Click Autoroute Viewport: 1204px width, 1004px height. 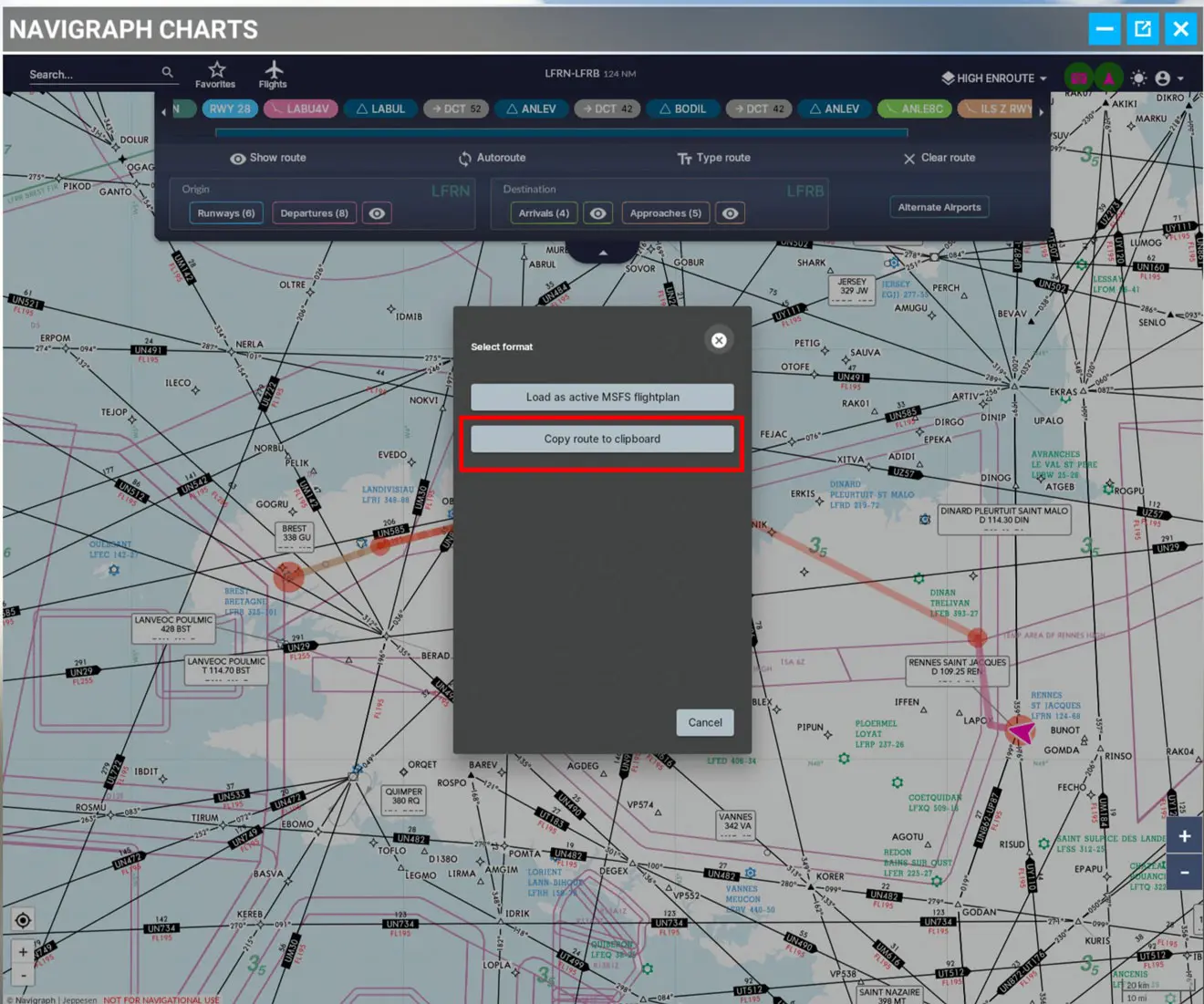pos(492,158)
